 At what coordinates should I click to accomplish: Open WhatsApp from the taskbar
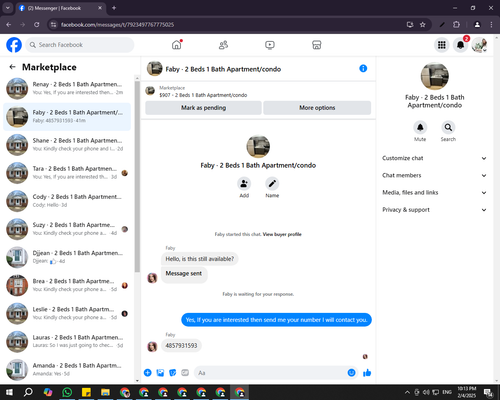[x=67, y=392]
